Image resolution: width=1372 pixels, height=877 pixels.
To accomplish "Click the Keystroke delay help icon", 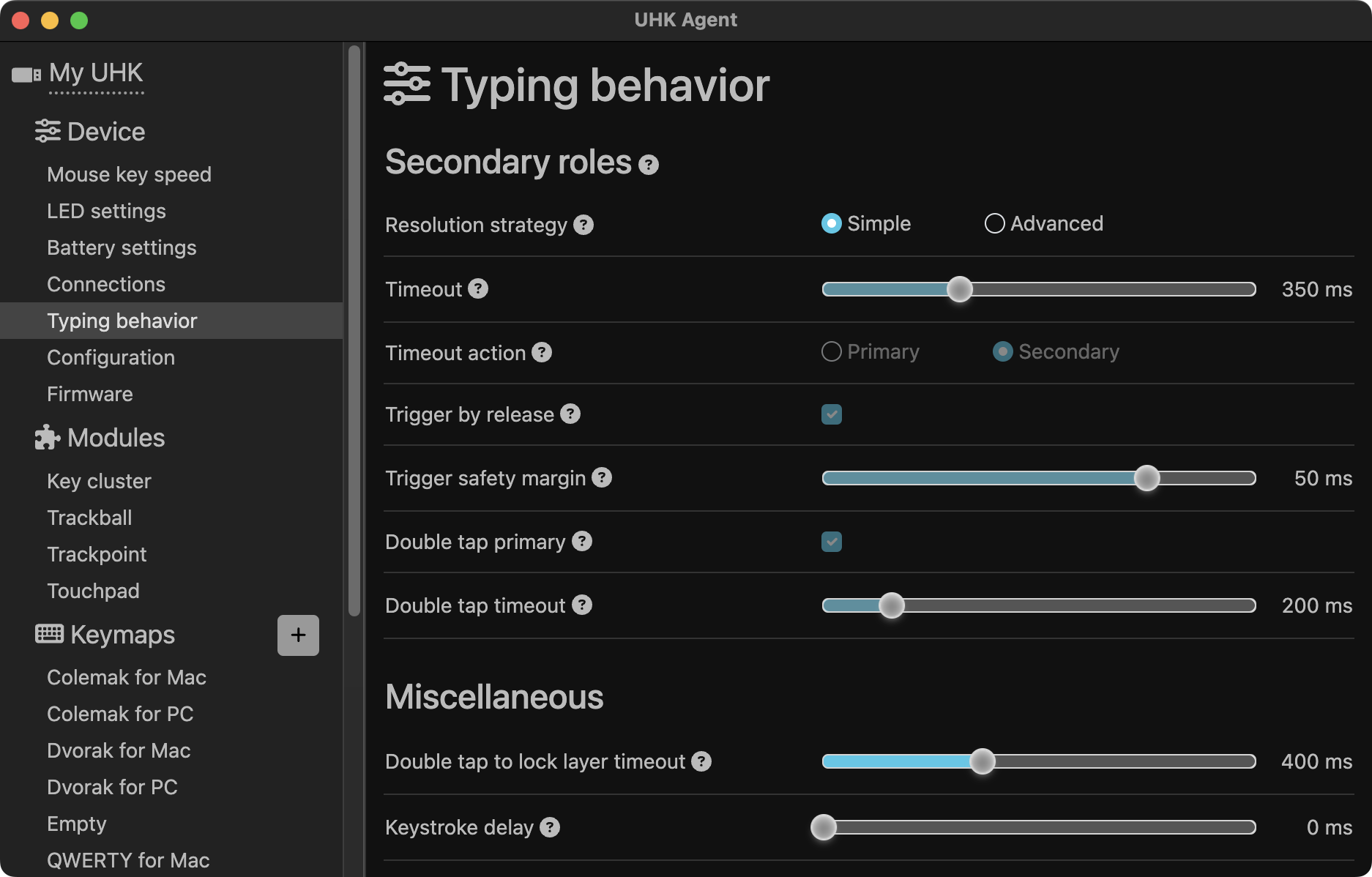I will [550, 827].
